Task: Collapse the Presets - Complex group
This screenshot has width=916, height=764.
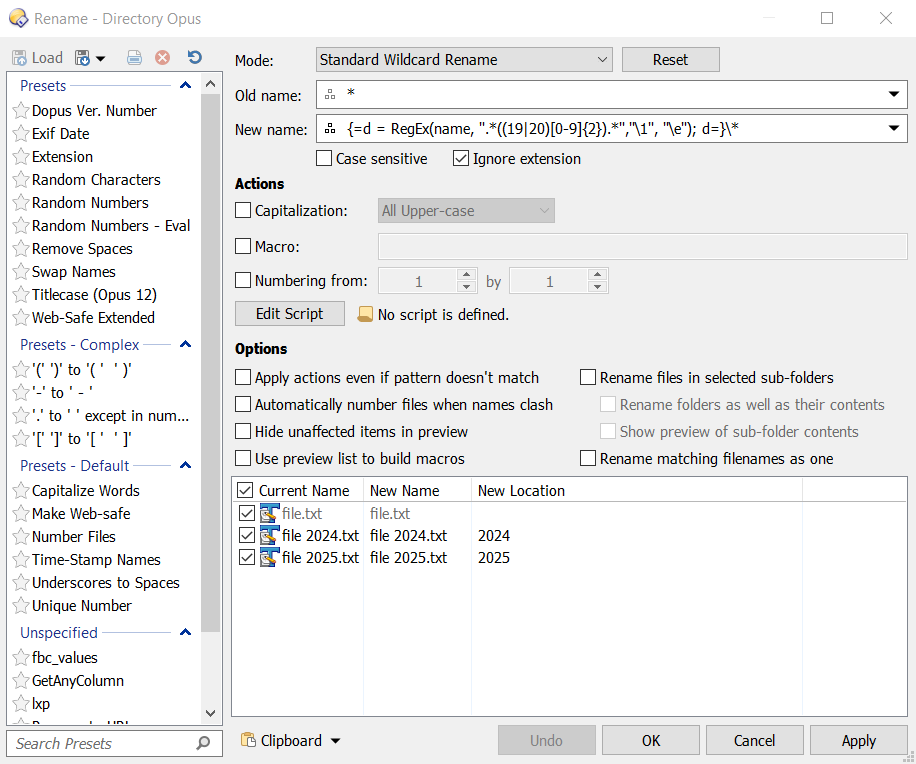Action: pyautogui.click(x=185, y=345)
